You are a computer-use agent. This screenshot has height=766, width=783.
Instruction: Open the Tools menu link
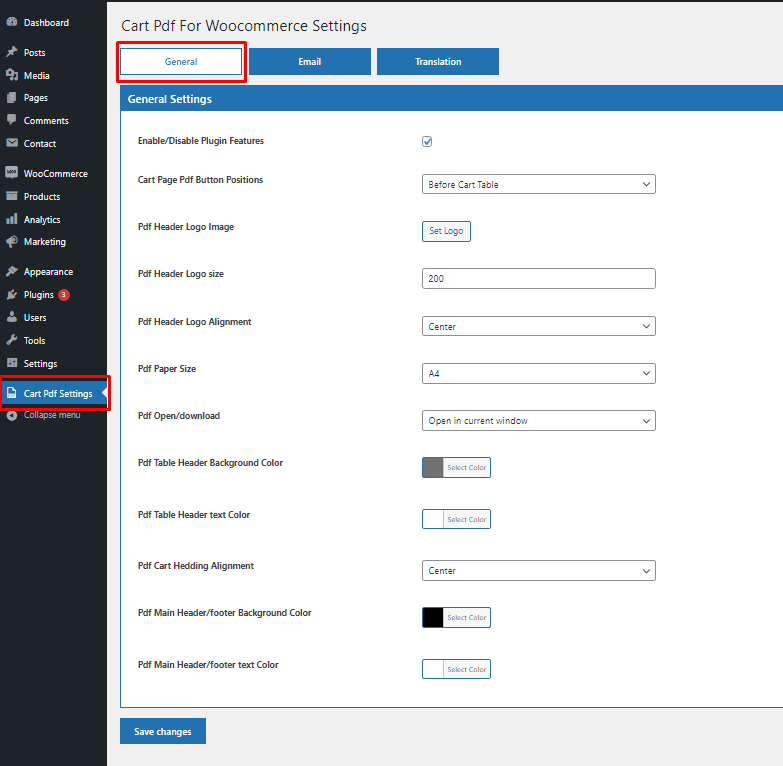[34, 341]
